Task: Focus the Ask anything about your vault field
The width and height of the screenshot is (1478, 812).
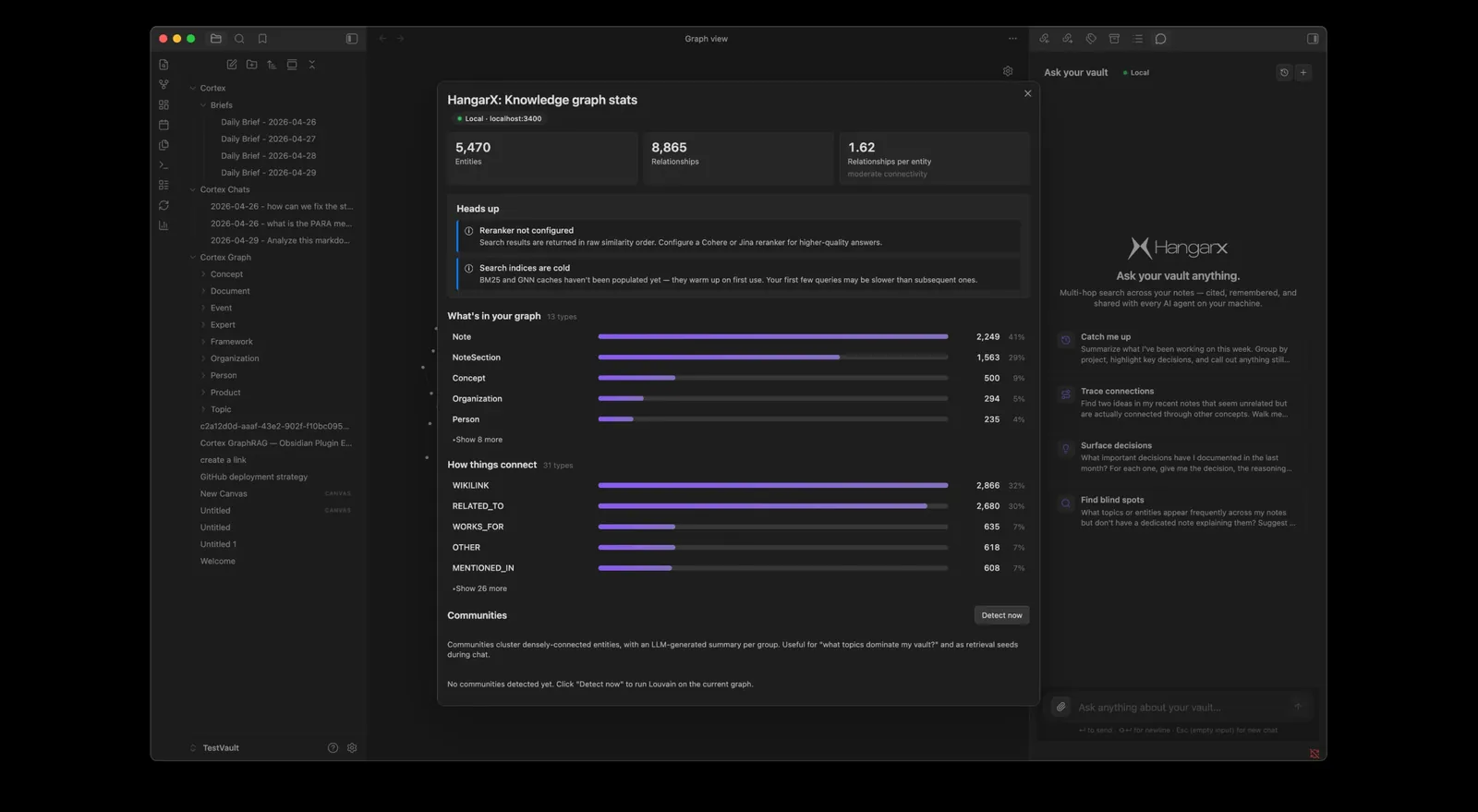Action: coord(1180,708)
